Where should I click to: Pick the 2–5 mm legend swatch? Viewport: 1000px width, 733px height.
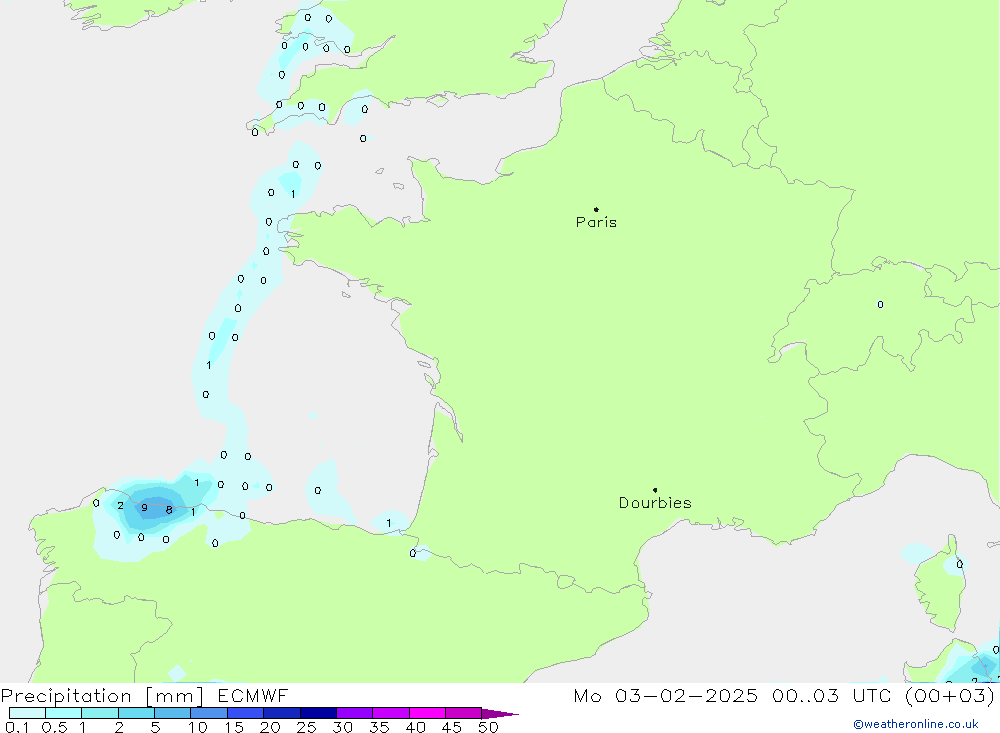pos(136,713)
